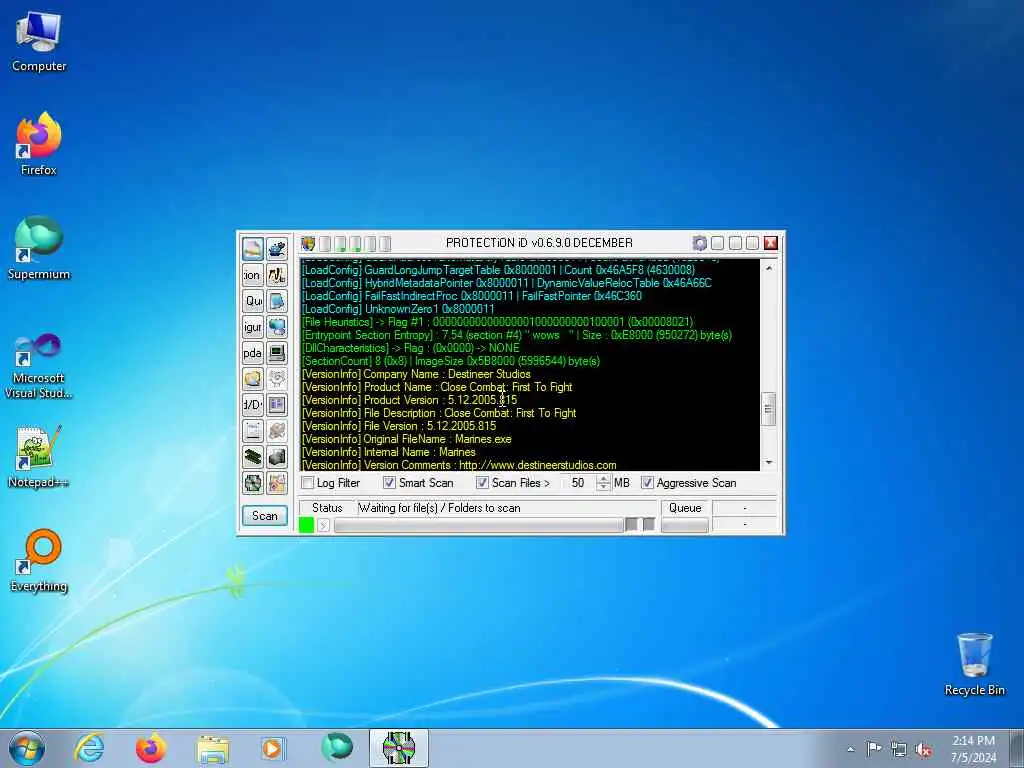The image size is (1024, 768).
Task: Click the globe network icon in the sidebar
Action: pos(277,327)
